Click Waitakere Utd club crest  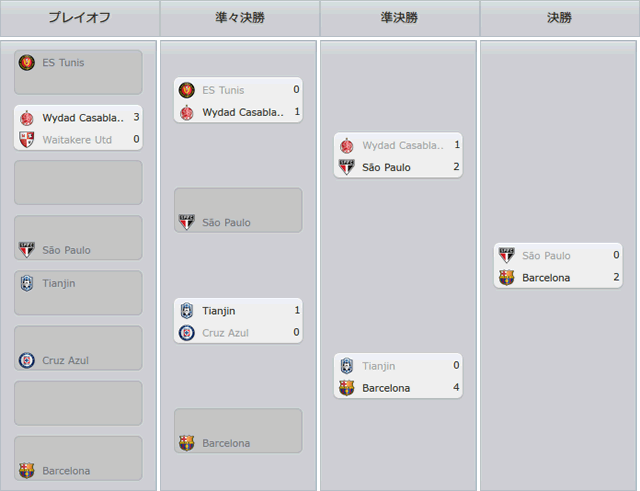27,140
